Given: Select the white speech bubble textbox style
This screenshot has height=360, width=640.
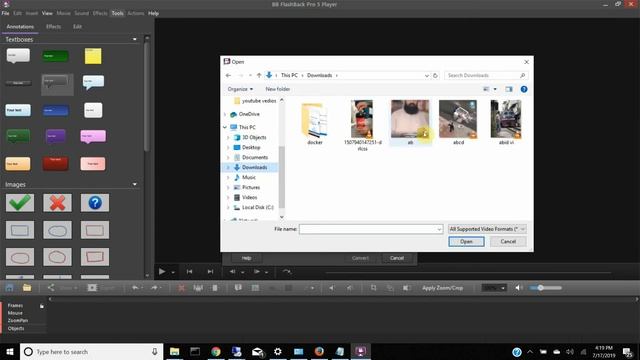Looking at the screenshot, I should tap(18, 56).
